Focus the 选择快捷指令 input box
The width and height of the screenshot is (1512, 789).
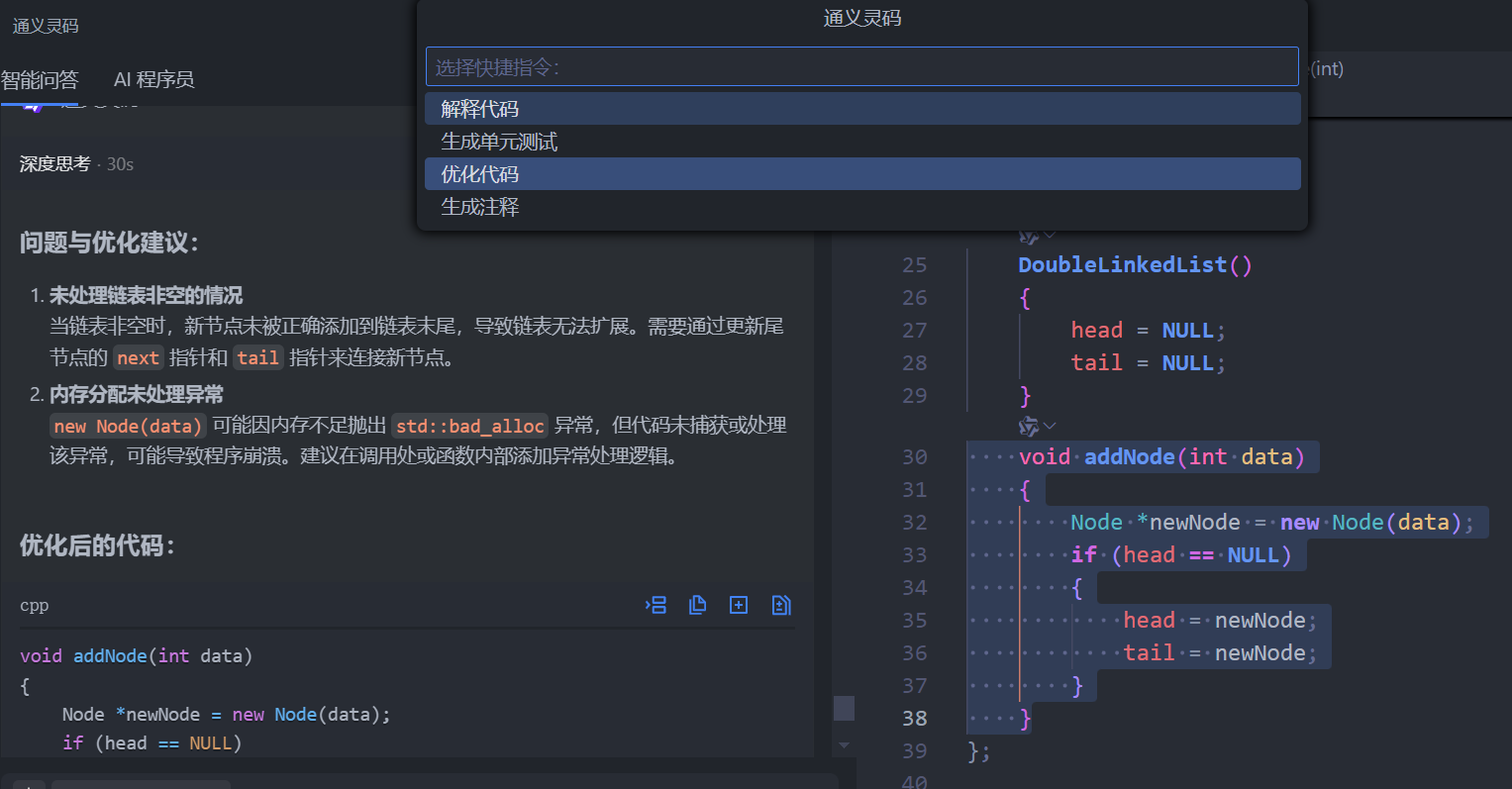[x=862, y=66]
